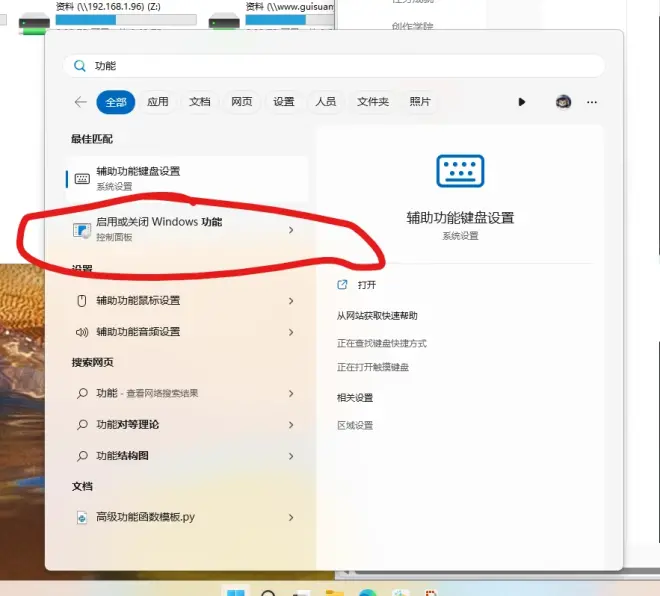This screenshot has width=660, height=596.
Task: Expand the 辅助功能鼠标设置 chevron arrow
Action: coord(291,301)
